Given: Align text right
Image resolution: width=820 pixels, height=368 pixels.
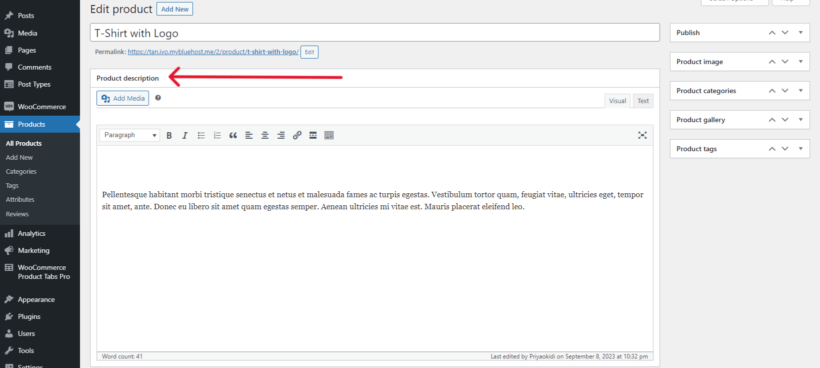Looking at the screenshot, I should pos(281,135).
